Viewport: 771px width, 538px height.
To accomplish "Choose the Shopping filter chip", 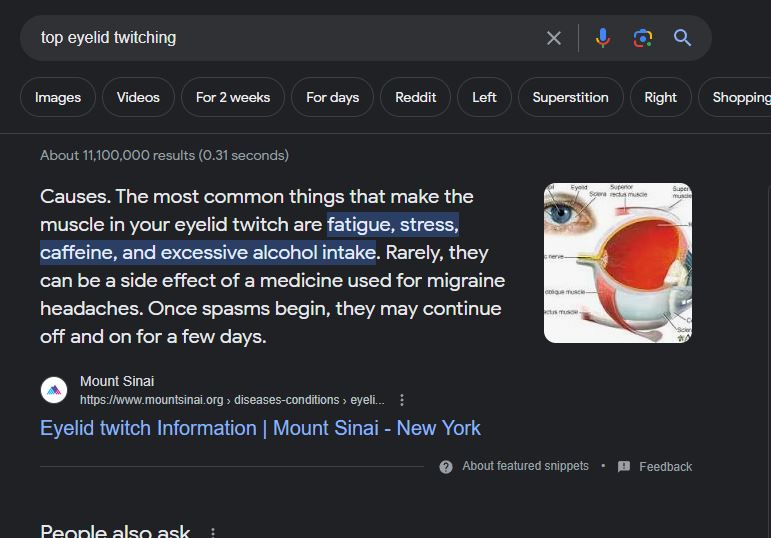I will 736,97.
